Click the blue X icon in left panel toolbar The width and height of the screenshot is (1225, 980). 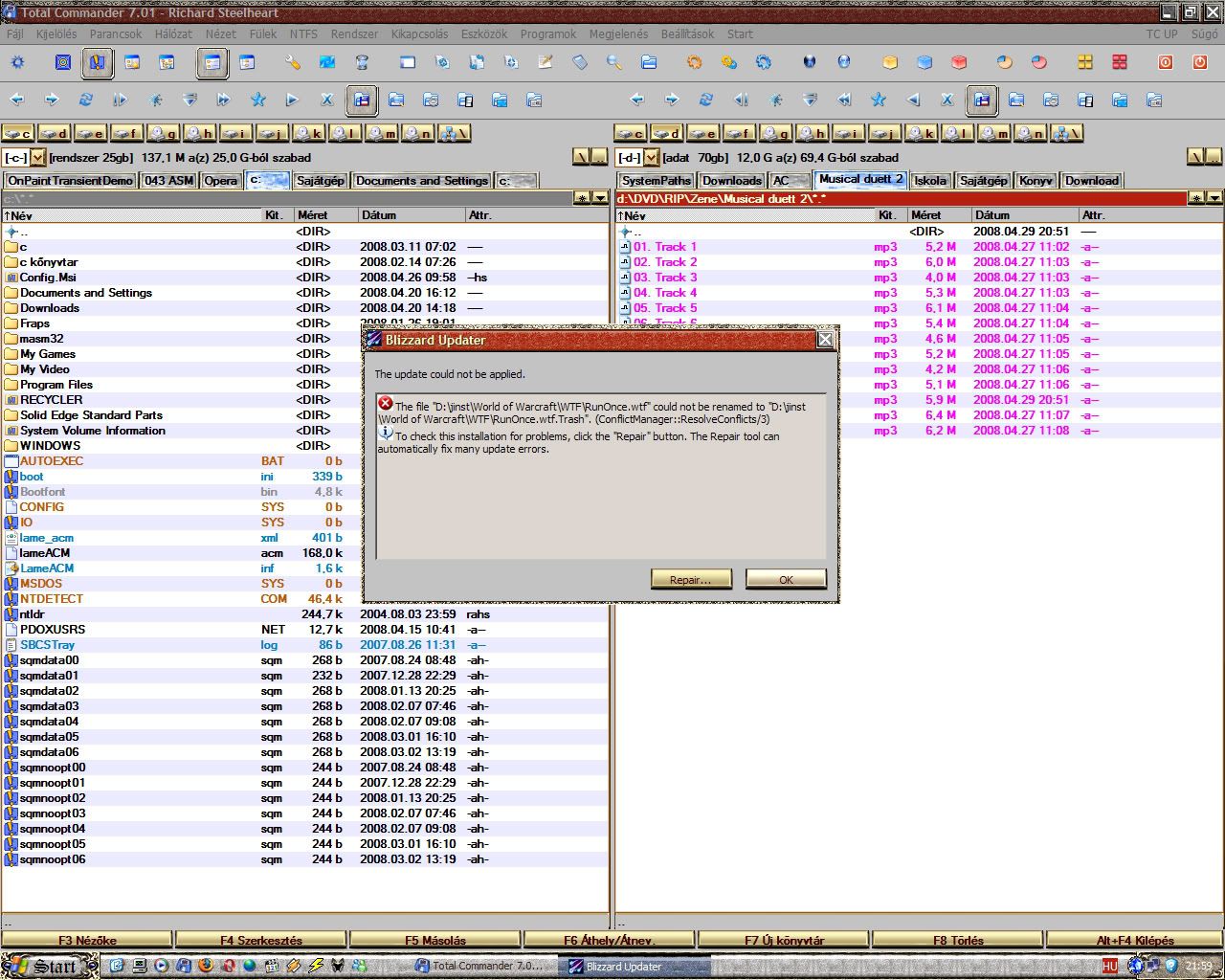(x=327, y=100)
